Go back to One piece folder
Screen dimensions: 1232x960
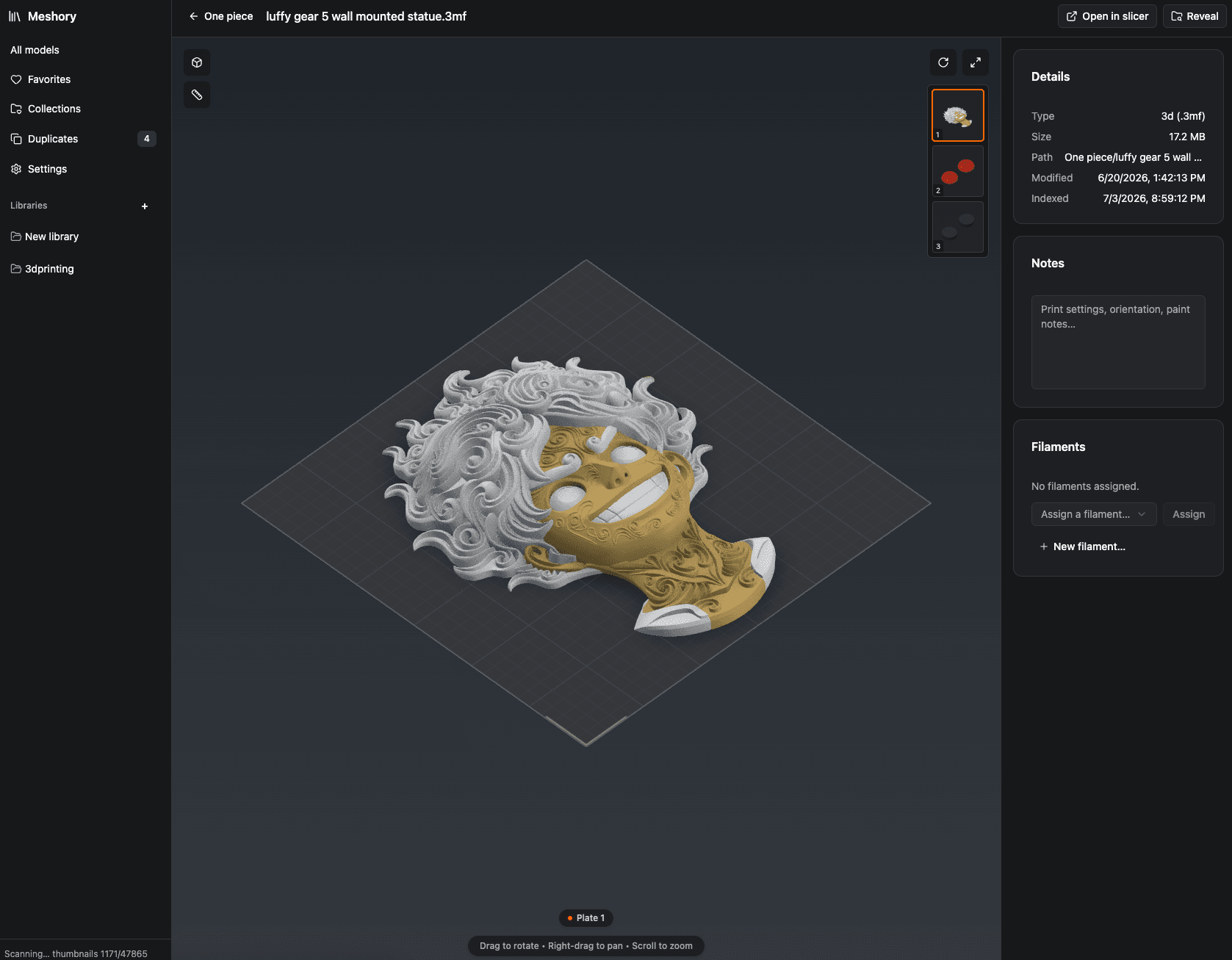coord(221,16)
